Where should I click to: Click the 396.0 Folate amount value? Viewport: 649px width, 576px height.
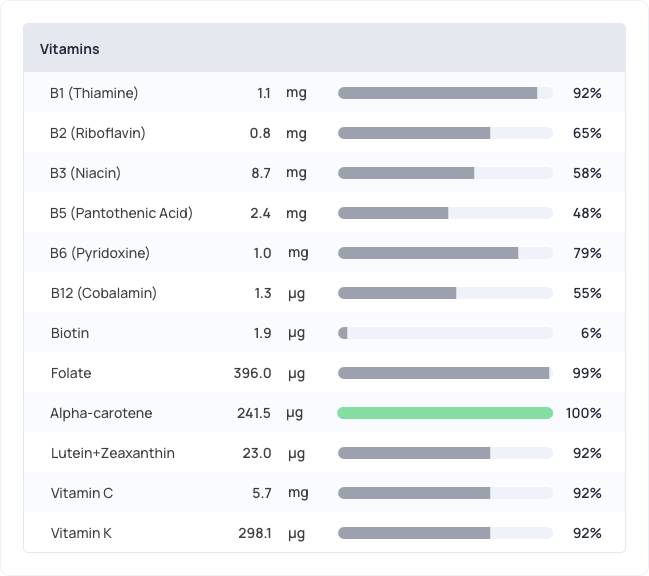click(x=252, y=373)
